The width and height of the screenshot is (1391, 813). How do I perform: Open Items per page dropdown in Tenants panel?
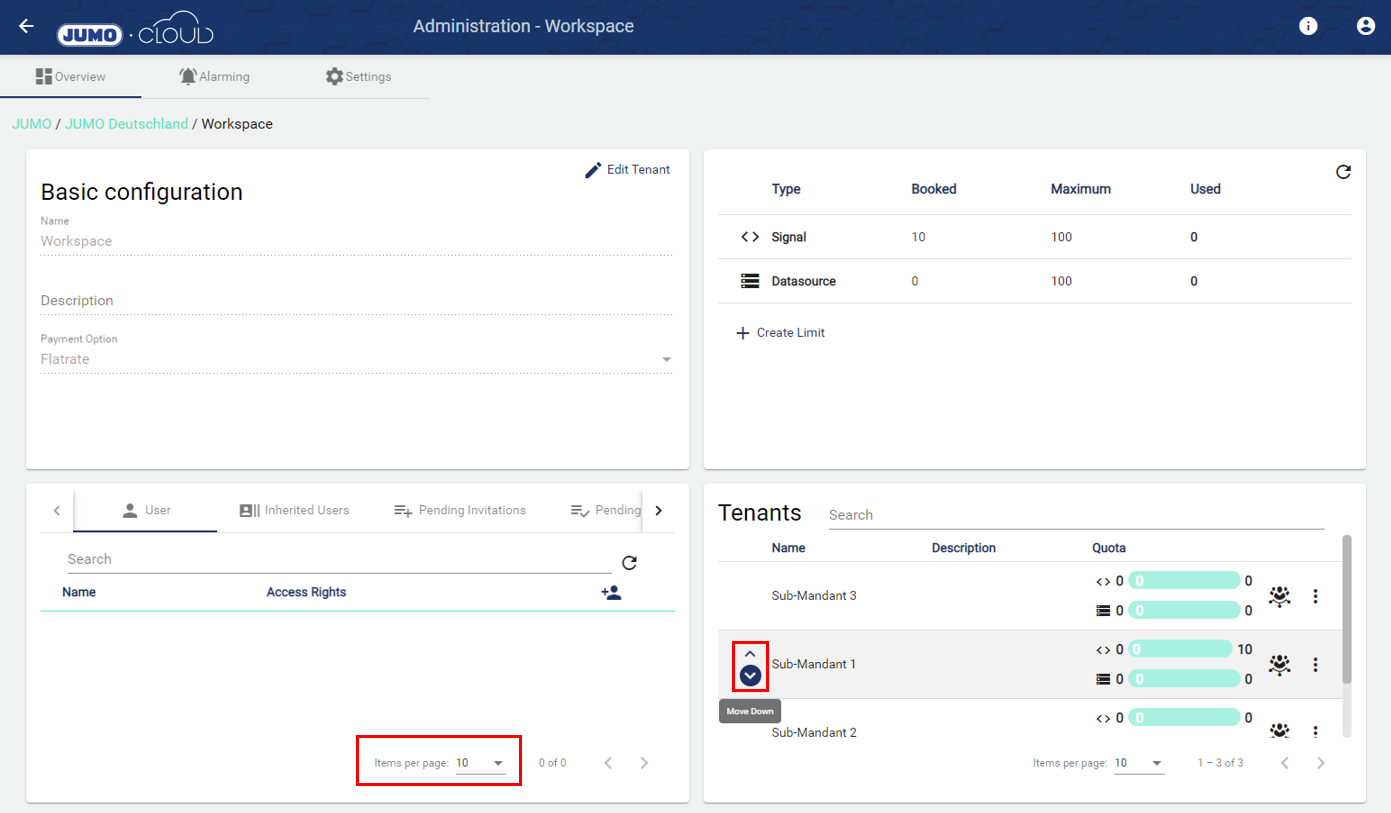tap(1139, 763)
